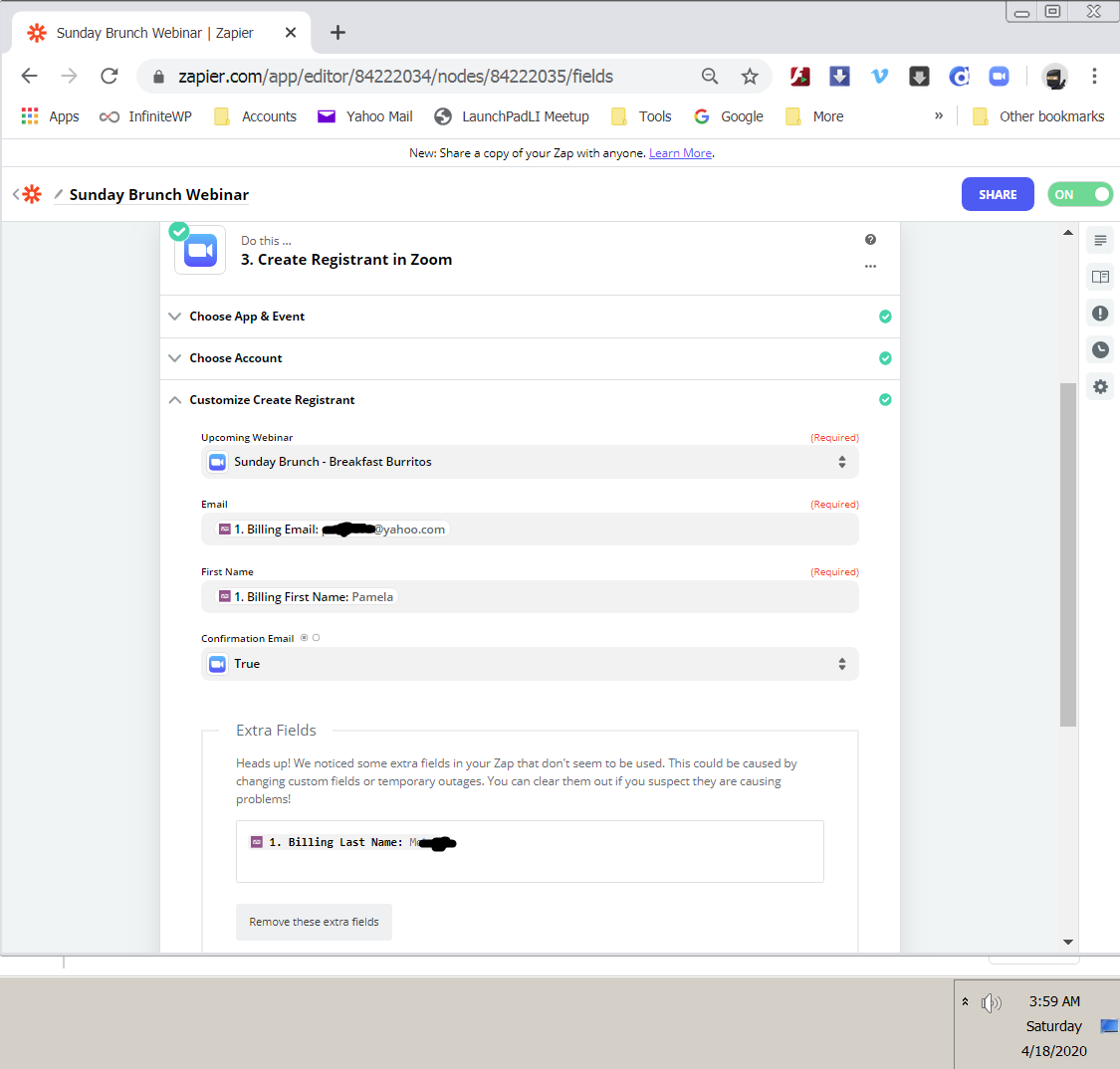Close the Sunday Brunch Webinar tab

[x=291, y=33]
